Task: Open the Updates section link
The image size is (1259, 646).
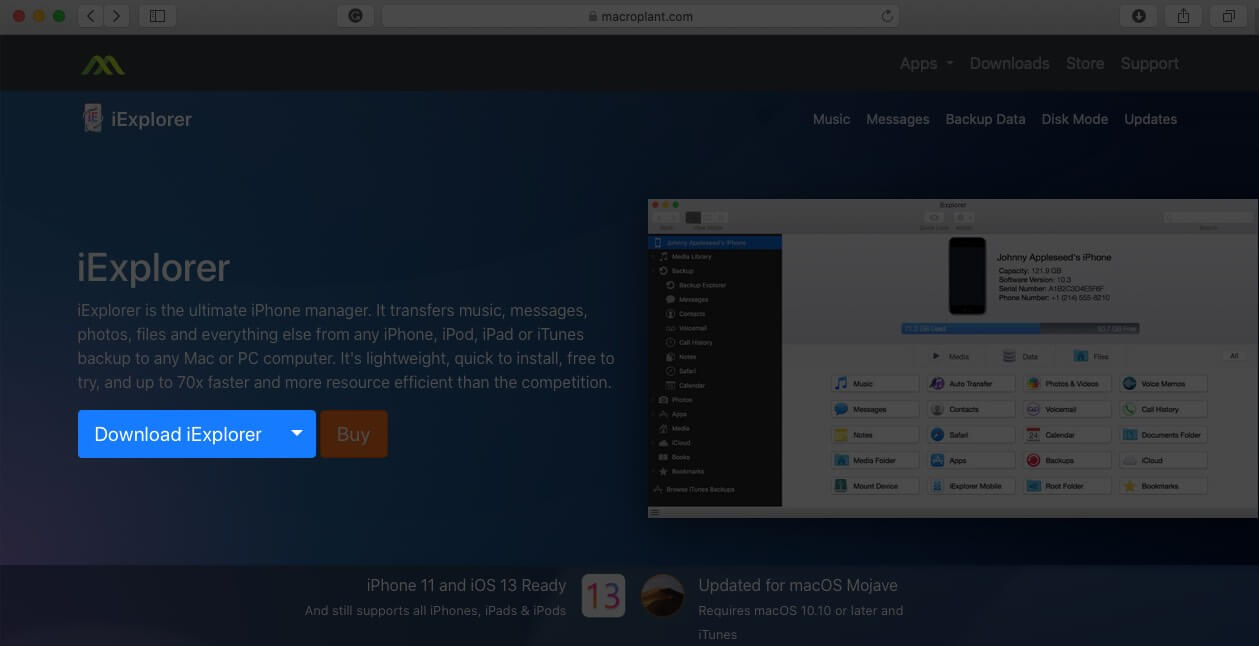Action: click(x=1150, y=119)
